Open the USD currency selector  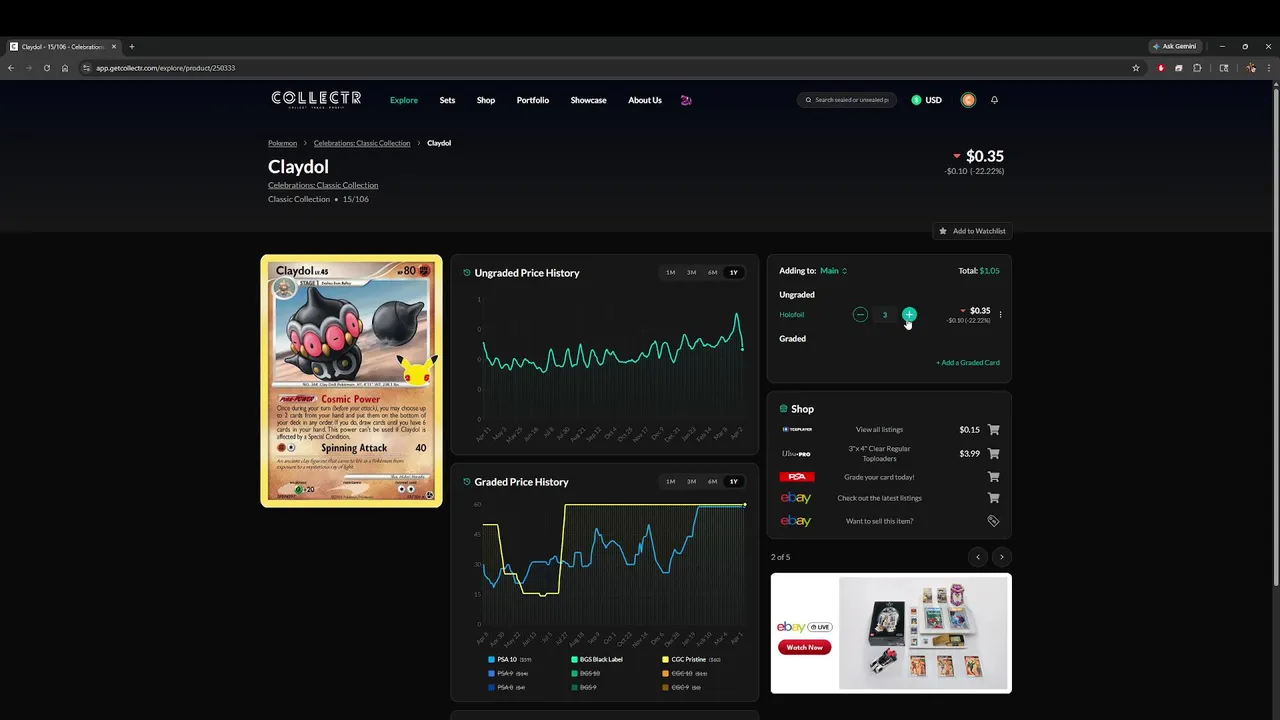click(x=927, y=100)
